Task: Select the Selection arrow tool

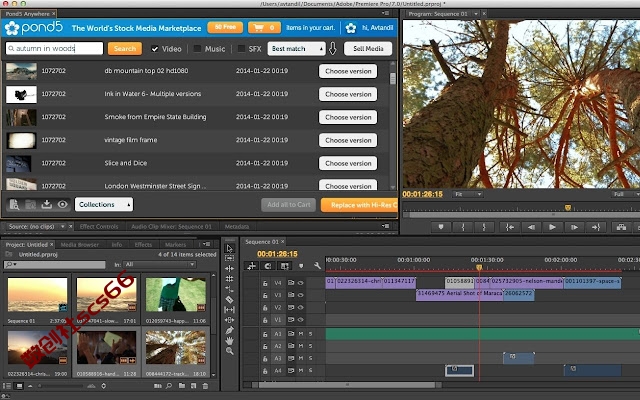Action: [x=230, y=248]
